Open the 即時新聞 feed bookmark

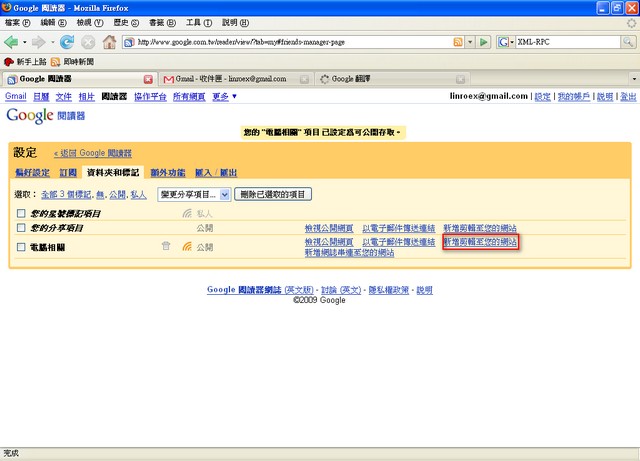tap(72, 62)
